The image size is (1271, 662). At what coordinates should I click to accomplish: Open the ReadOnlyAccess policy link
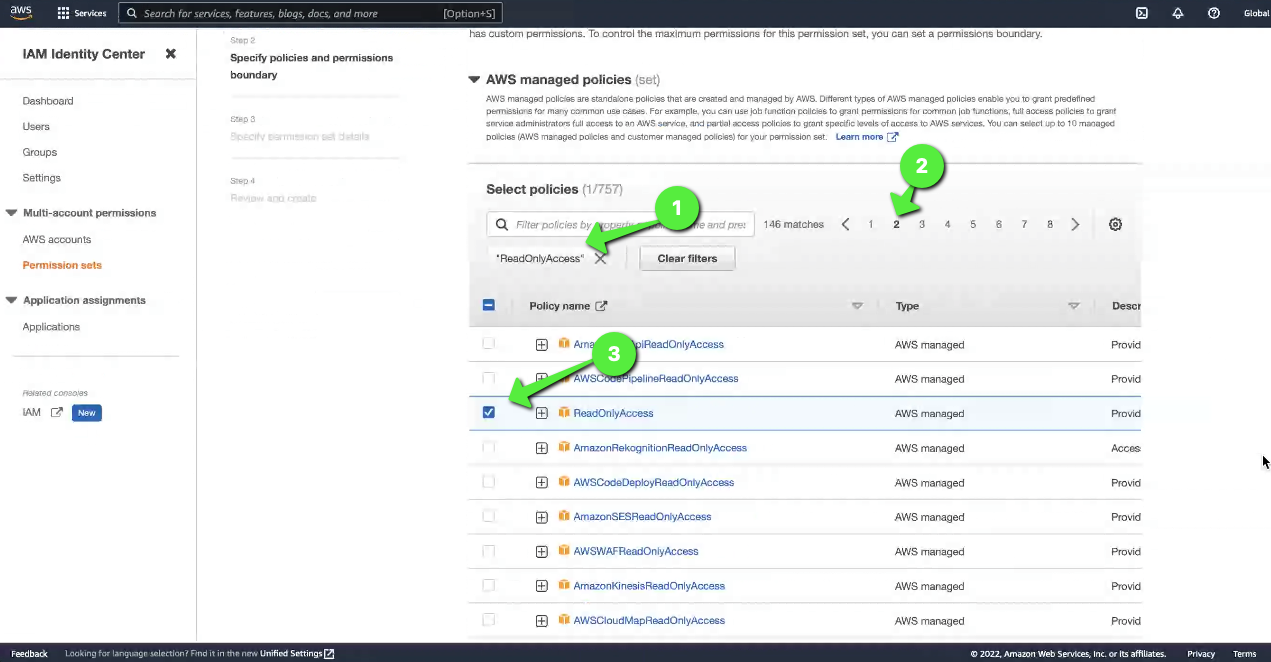pos(613,413)
